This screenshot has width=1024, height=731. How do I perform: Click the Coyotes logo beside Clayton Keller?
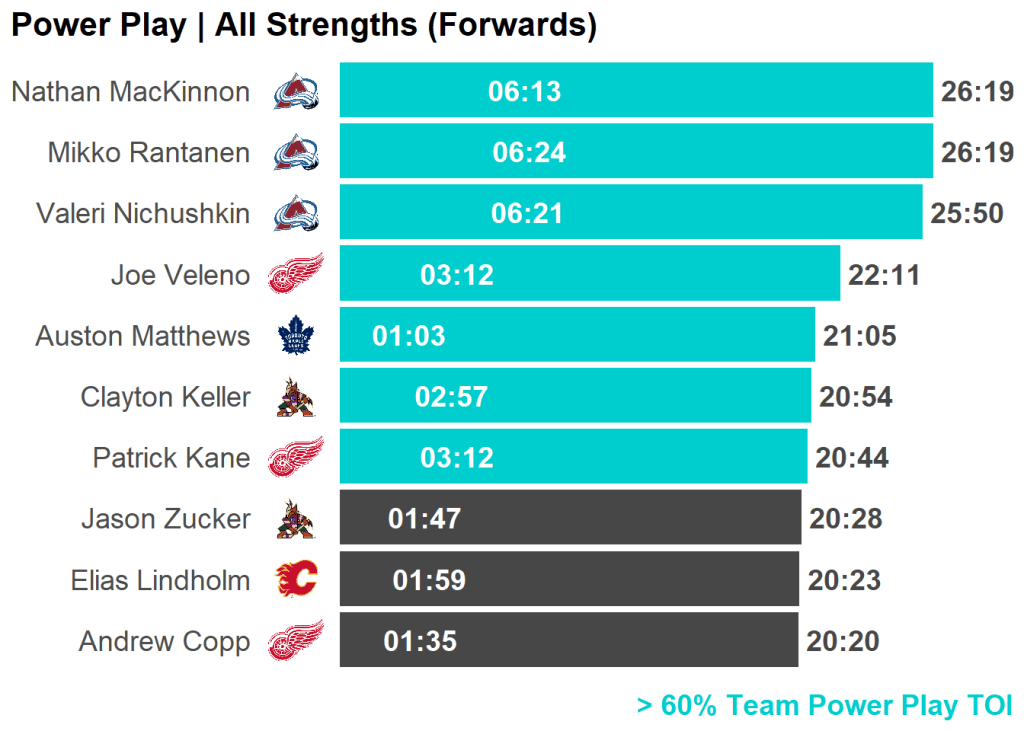295,397
